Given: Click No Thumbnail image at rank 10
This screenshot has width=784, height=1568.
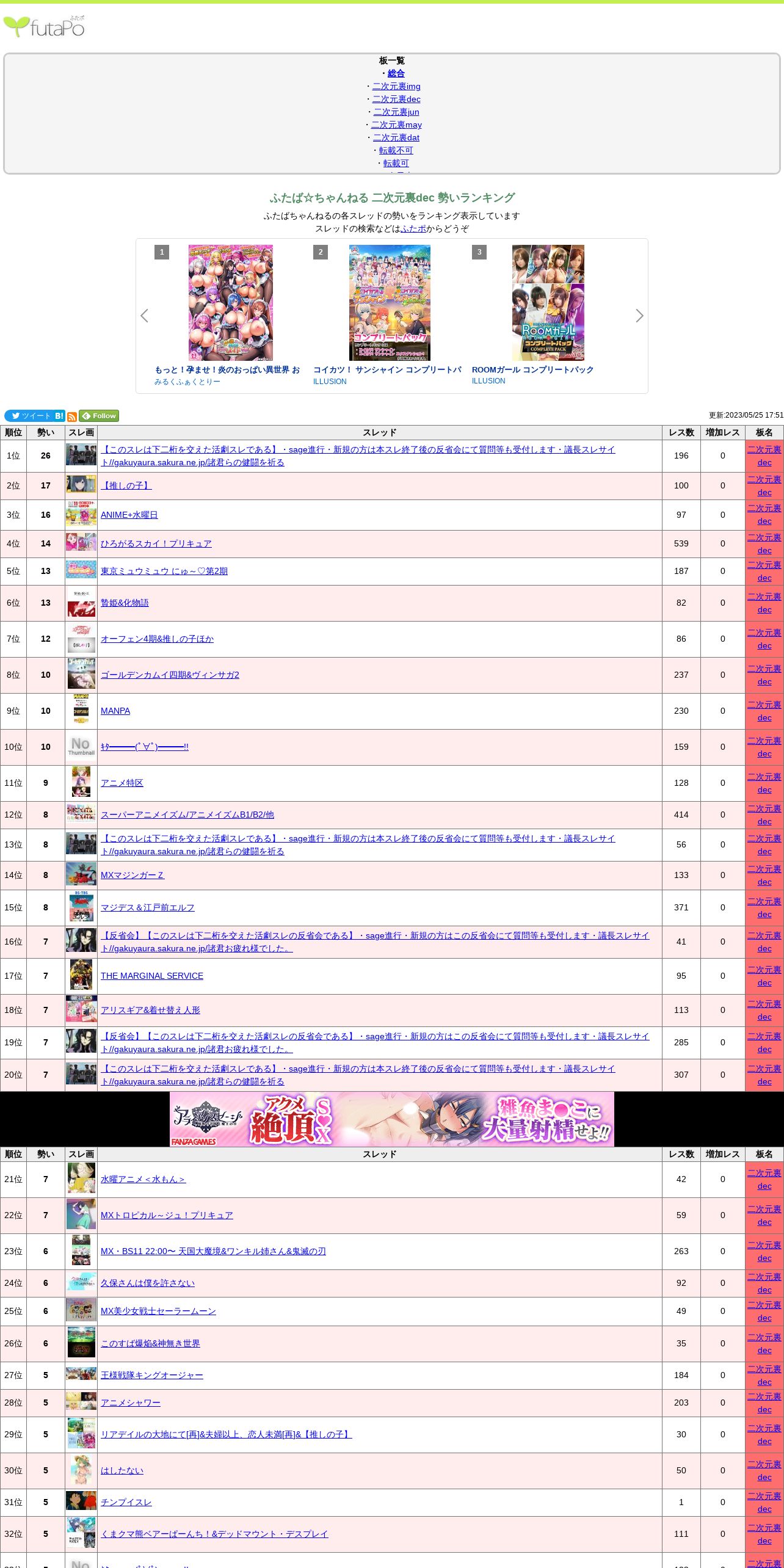Looking at the screenshot, I should (x=81, y=746).
